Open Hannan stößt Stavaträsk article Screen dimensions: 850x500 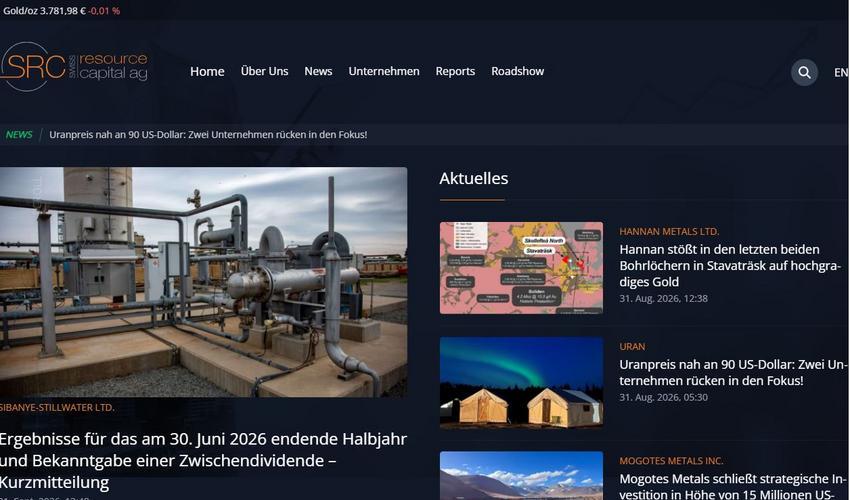pyautogui.click(x=730, y=266)
